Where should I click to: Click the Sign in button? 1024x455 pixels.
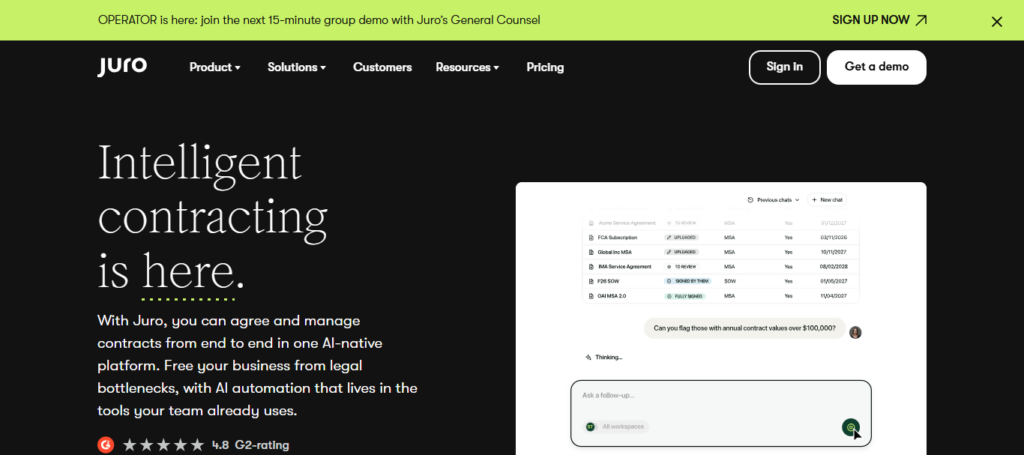click(784, 67)
